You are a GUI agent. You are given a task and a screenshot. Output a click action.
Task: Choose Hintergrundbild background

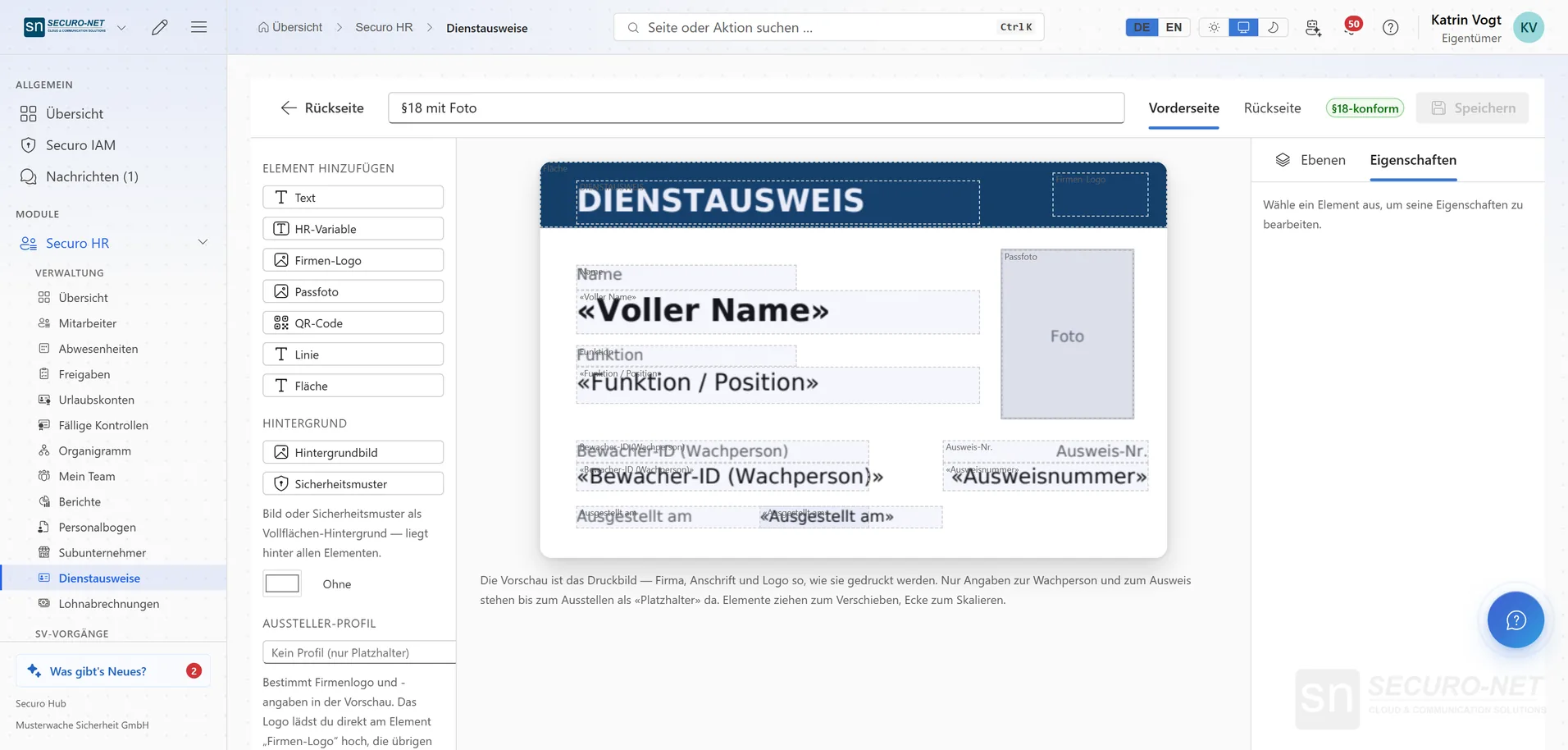click(353, 452)
